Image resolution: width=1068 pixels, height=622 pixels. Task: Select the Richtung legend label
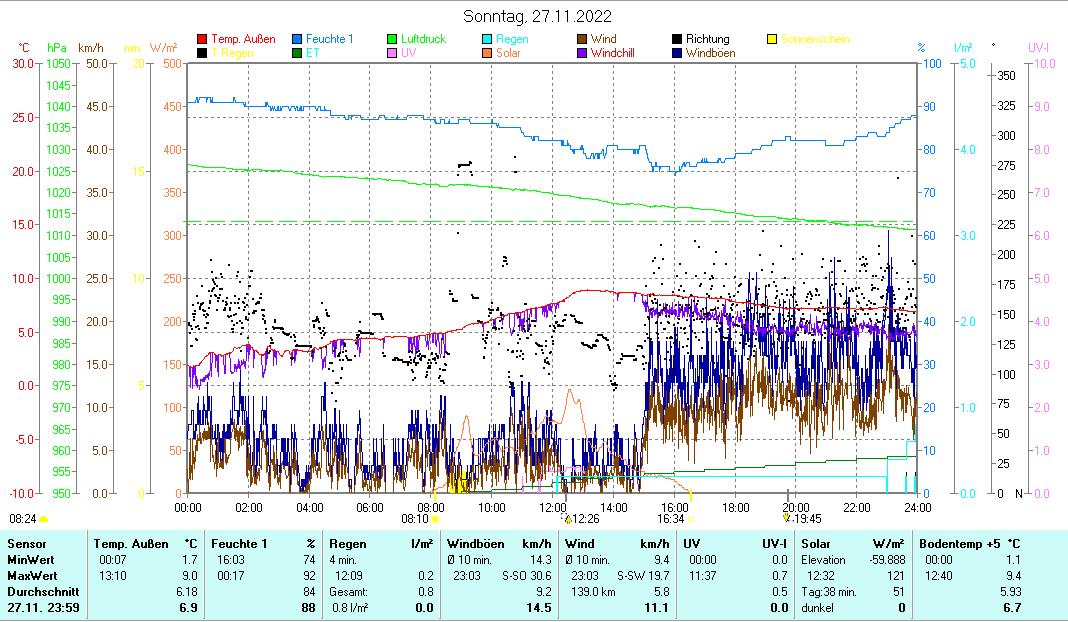(707, 40)
